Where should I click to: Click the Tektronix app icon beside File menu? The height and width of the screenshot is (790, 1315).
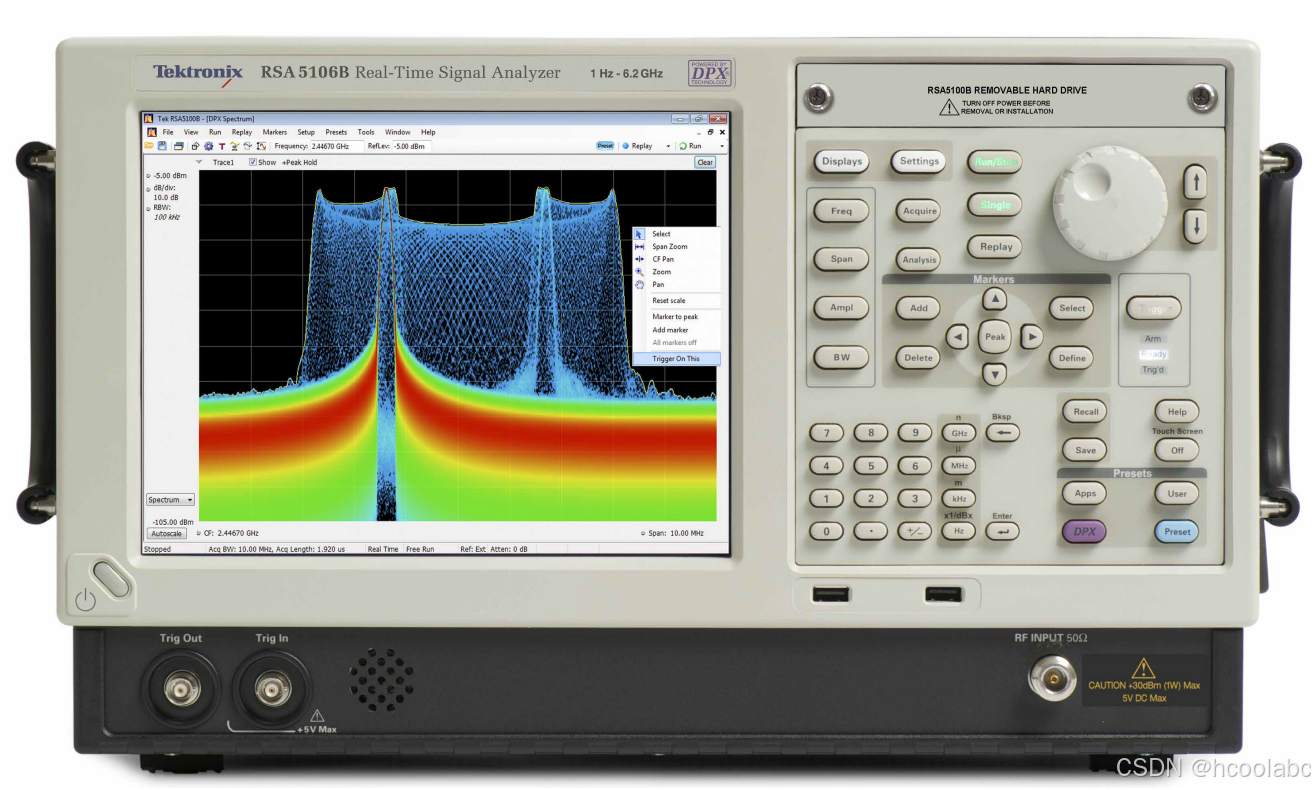point(151,132)
